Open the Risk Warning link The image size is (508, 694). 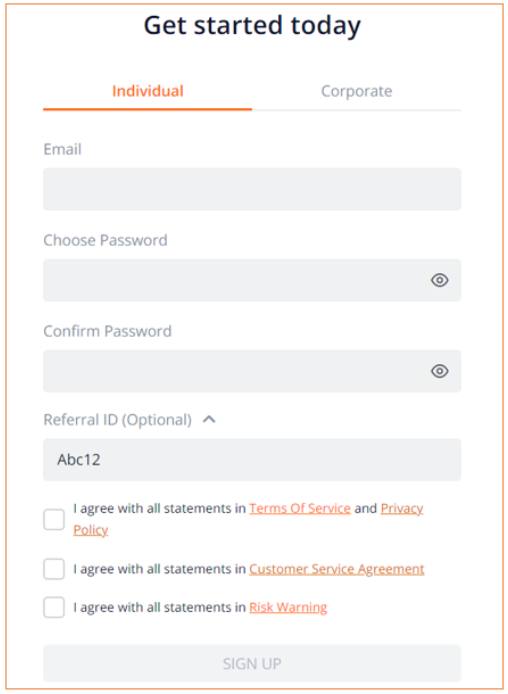[x=288, y=607]
